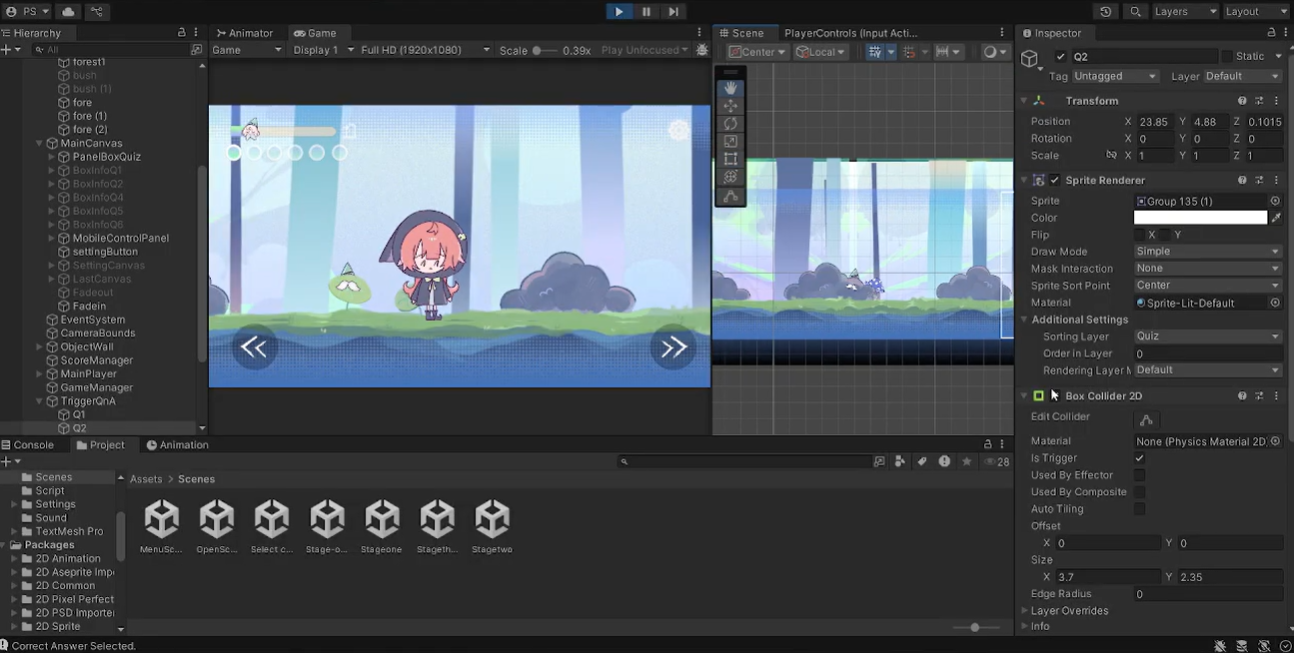The height and width of the screenshot is (653, 1294).
Task: Click the Size X input field of collider
Action: pos(1107,577)
